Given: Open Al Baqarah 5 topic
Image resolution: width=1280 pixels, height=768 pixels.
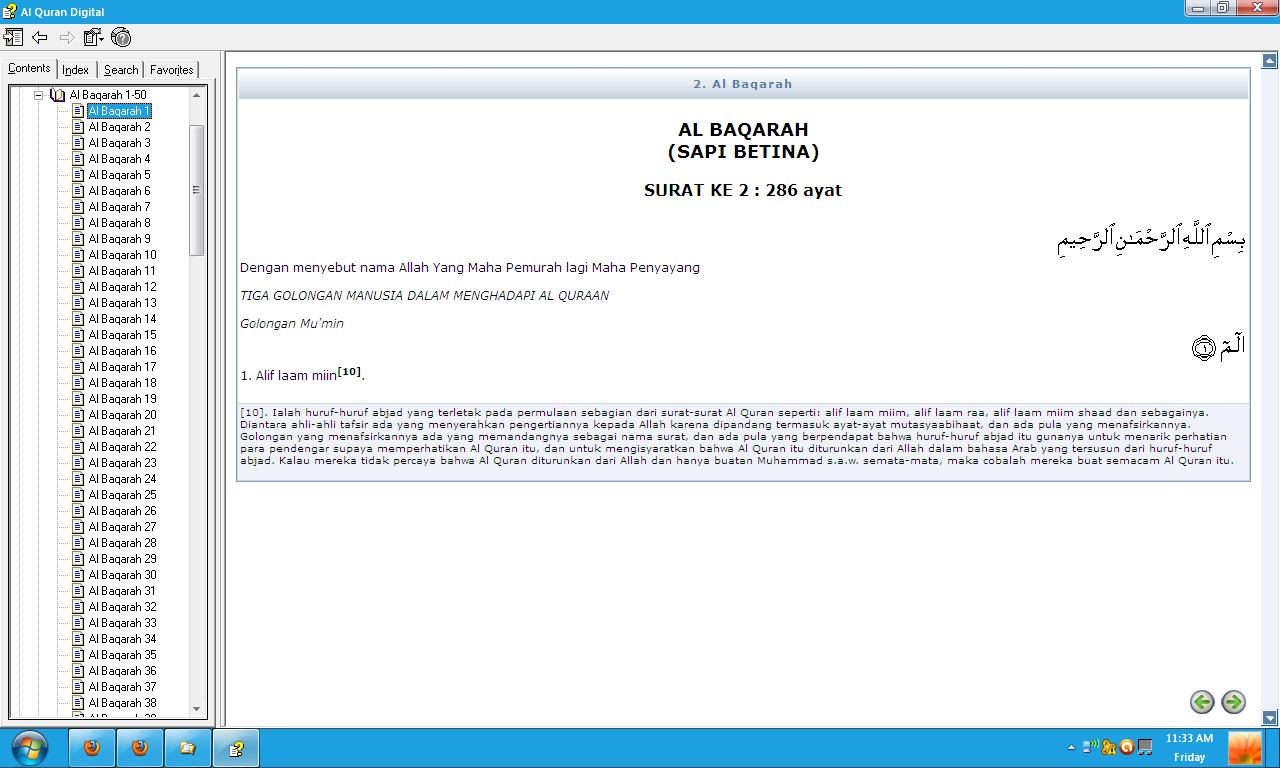Looking at the screenshot, I should pos(119,175).
